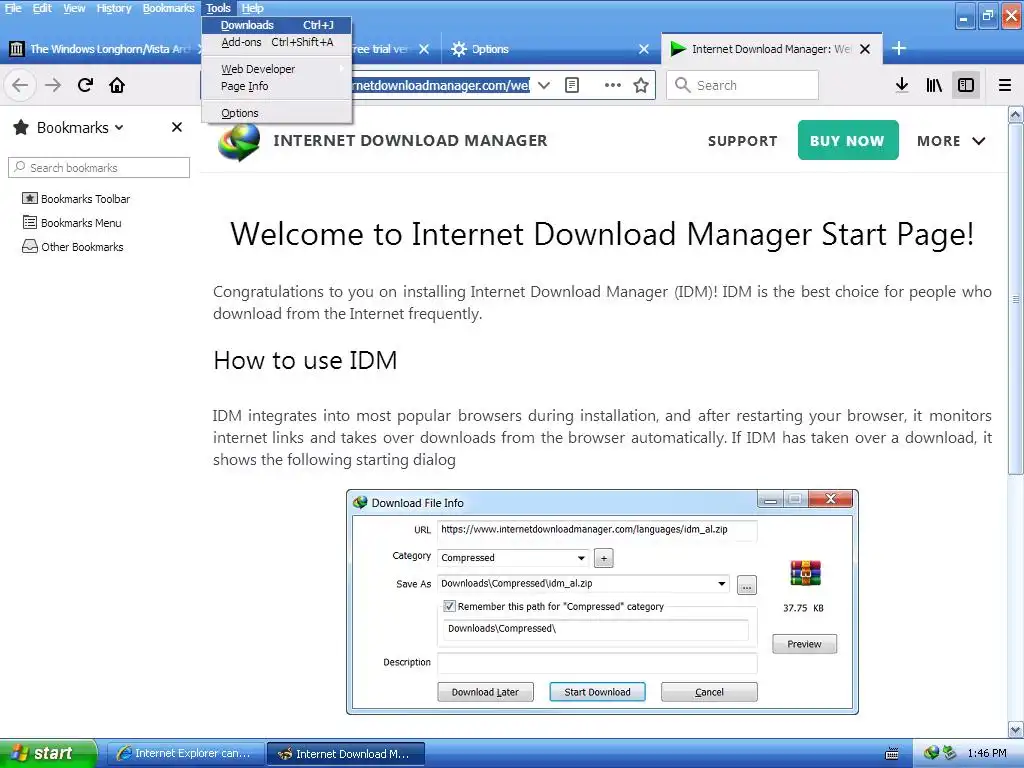Close the Options tab

tap(644, 49)
